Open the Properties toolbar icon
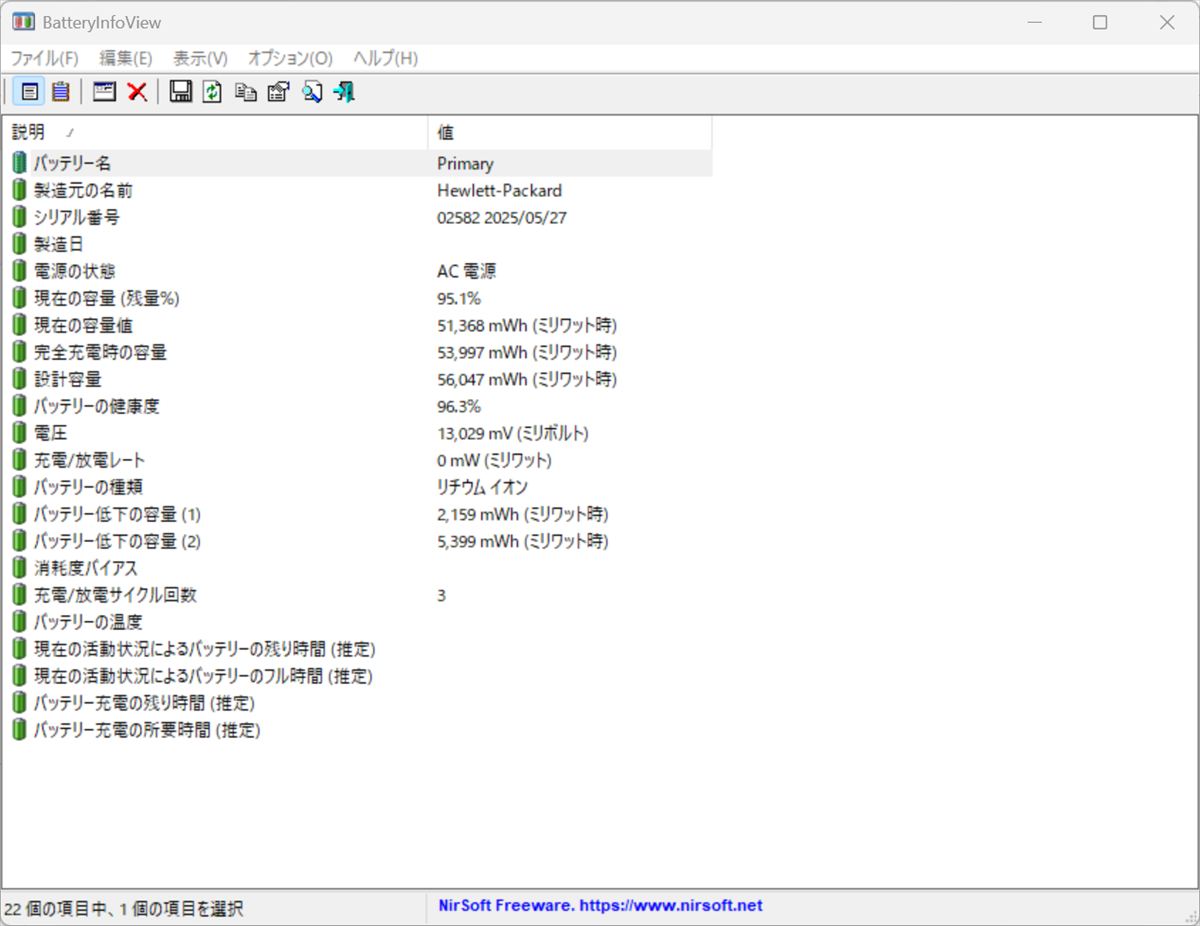The width and height of the screenshot is (1200, 926). [x=278, y=92]
